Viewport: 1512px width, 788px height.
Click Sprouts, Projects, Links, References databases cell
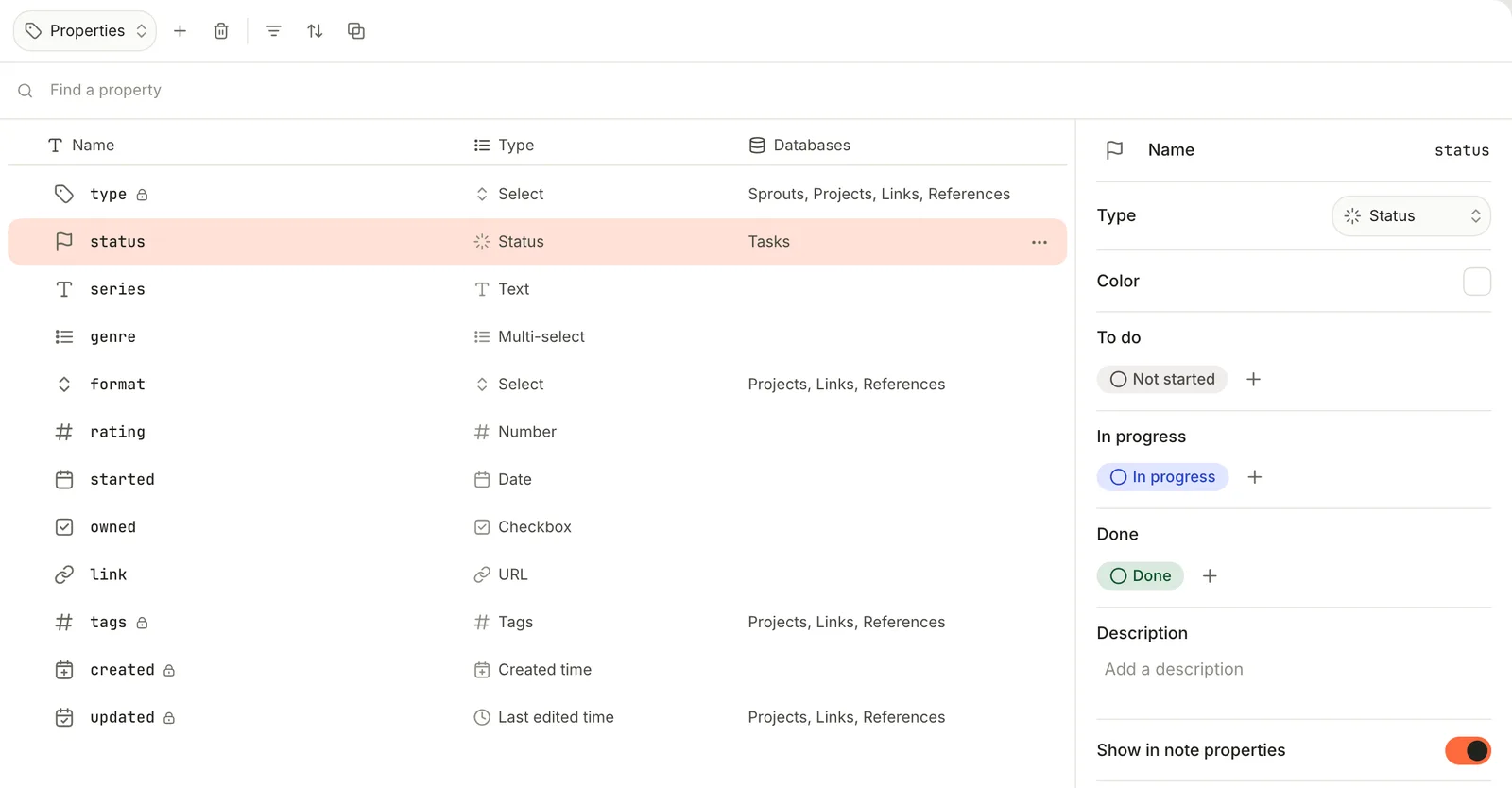pos(879,194)
